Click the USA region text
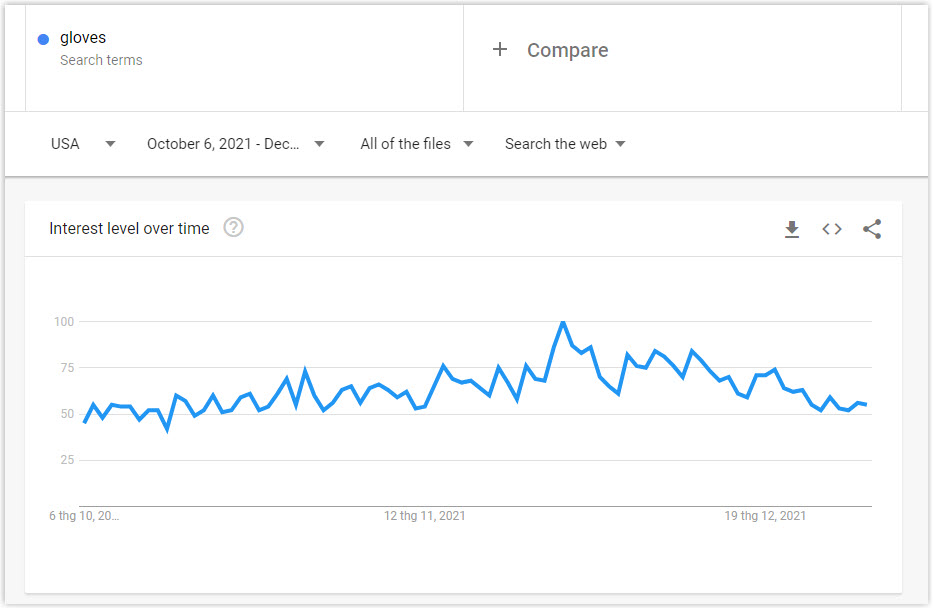The height and width of the screenshot is (609, 933). coord(65,143)
